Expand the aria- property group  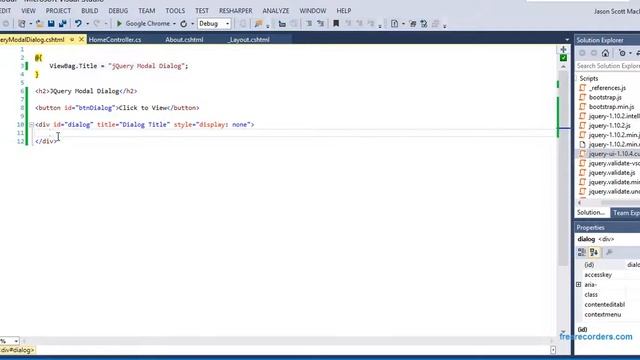click(x=578, y=284)
